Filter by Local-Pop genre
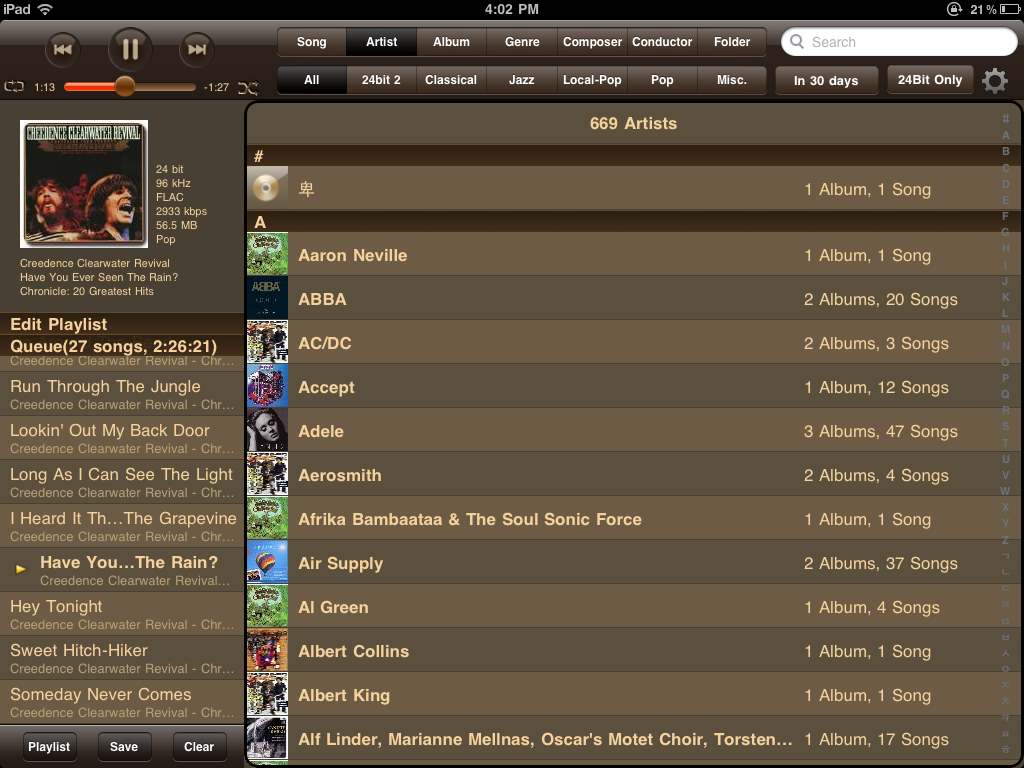The height and width of the screenshot is (768, 1024). 592,80
